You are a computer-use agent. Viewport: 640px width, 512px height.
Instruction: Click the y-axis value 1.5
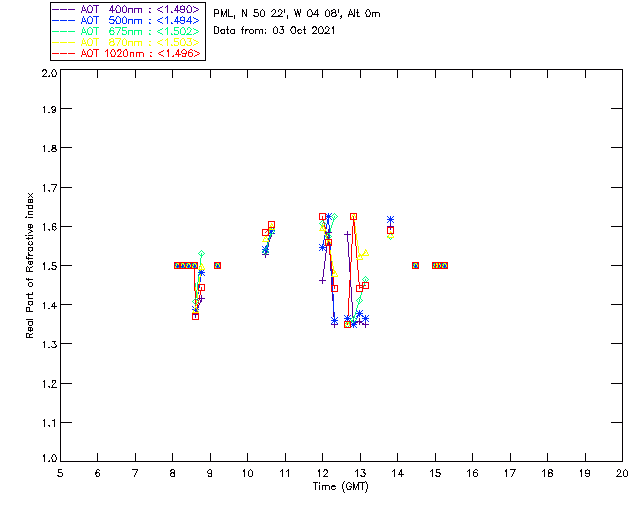click(49, 266)
